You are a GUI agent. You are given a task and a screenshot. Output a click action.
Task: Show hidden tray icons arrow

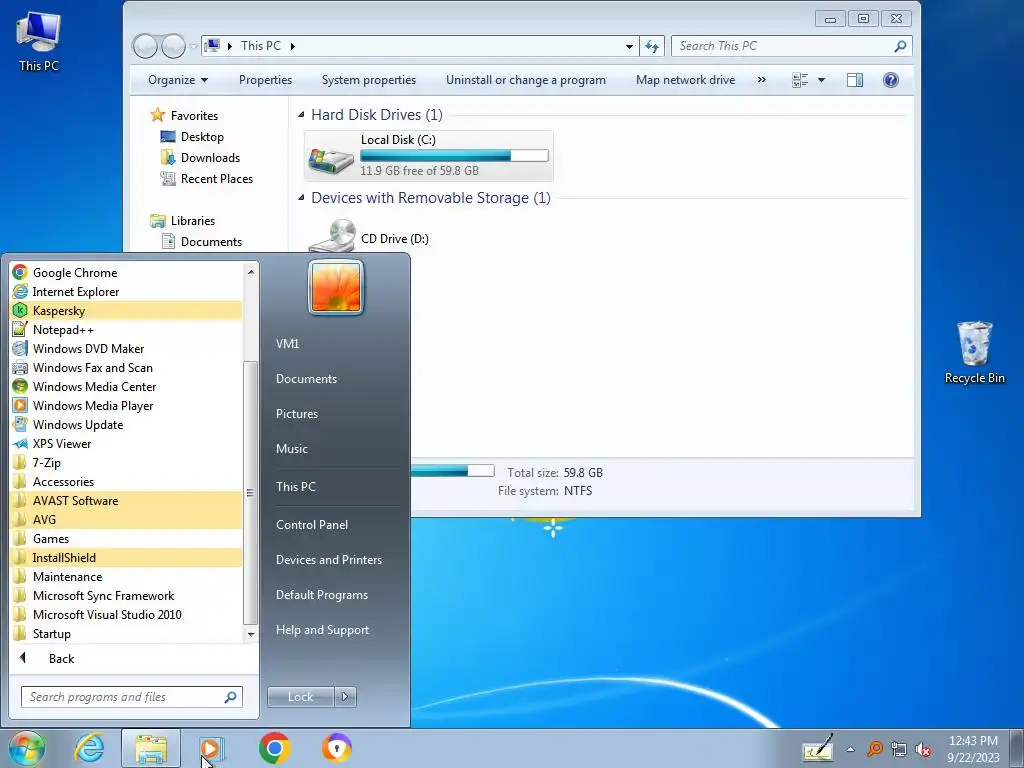[850, 749]
